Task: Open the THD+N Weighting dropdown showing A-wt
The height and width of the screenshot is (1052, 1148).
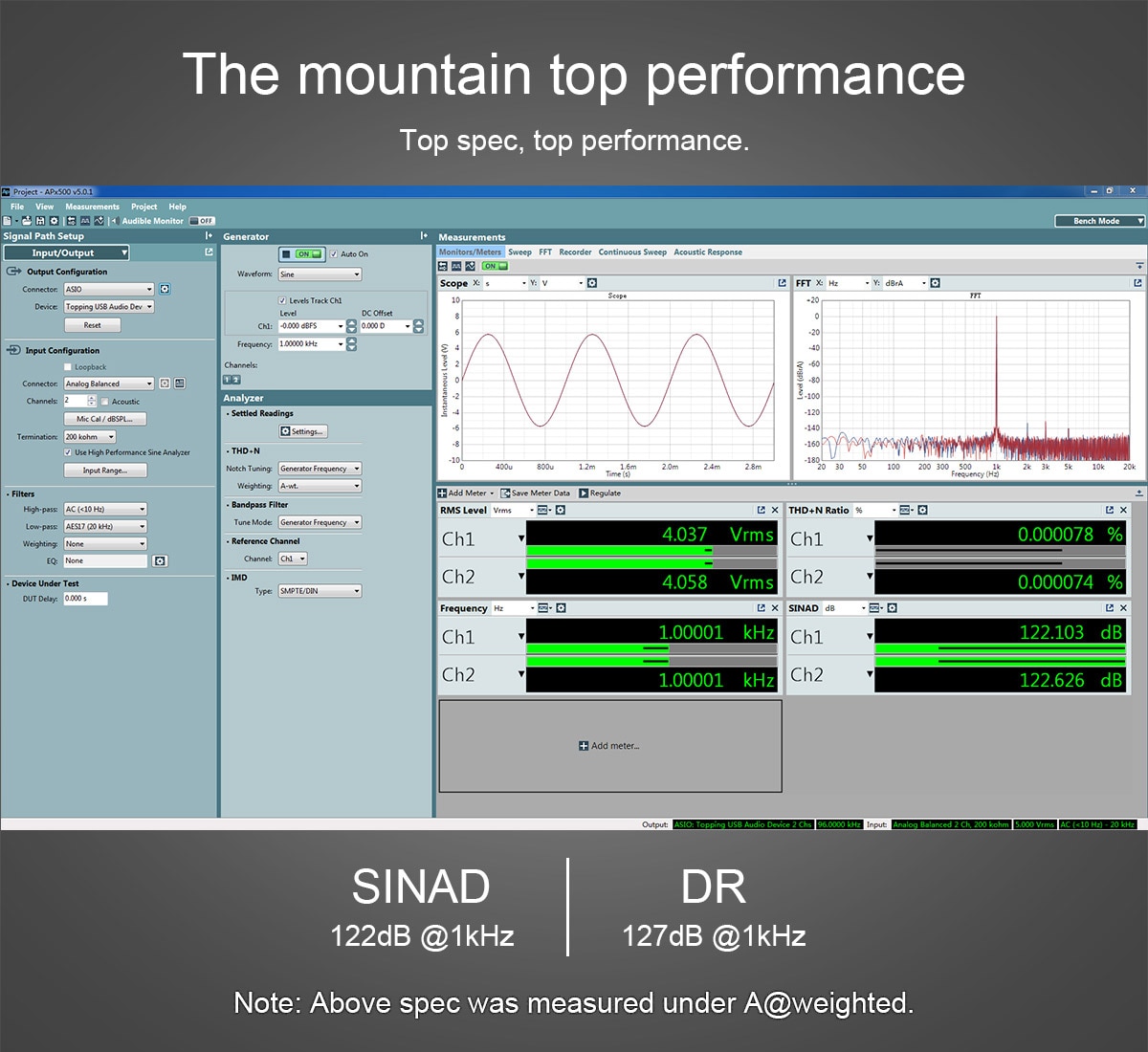Action: coord(319,486)
